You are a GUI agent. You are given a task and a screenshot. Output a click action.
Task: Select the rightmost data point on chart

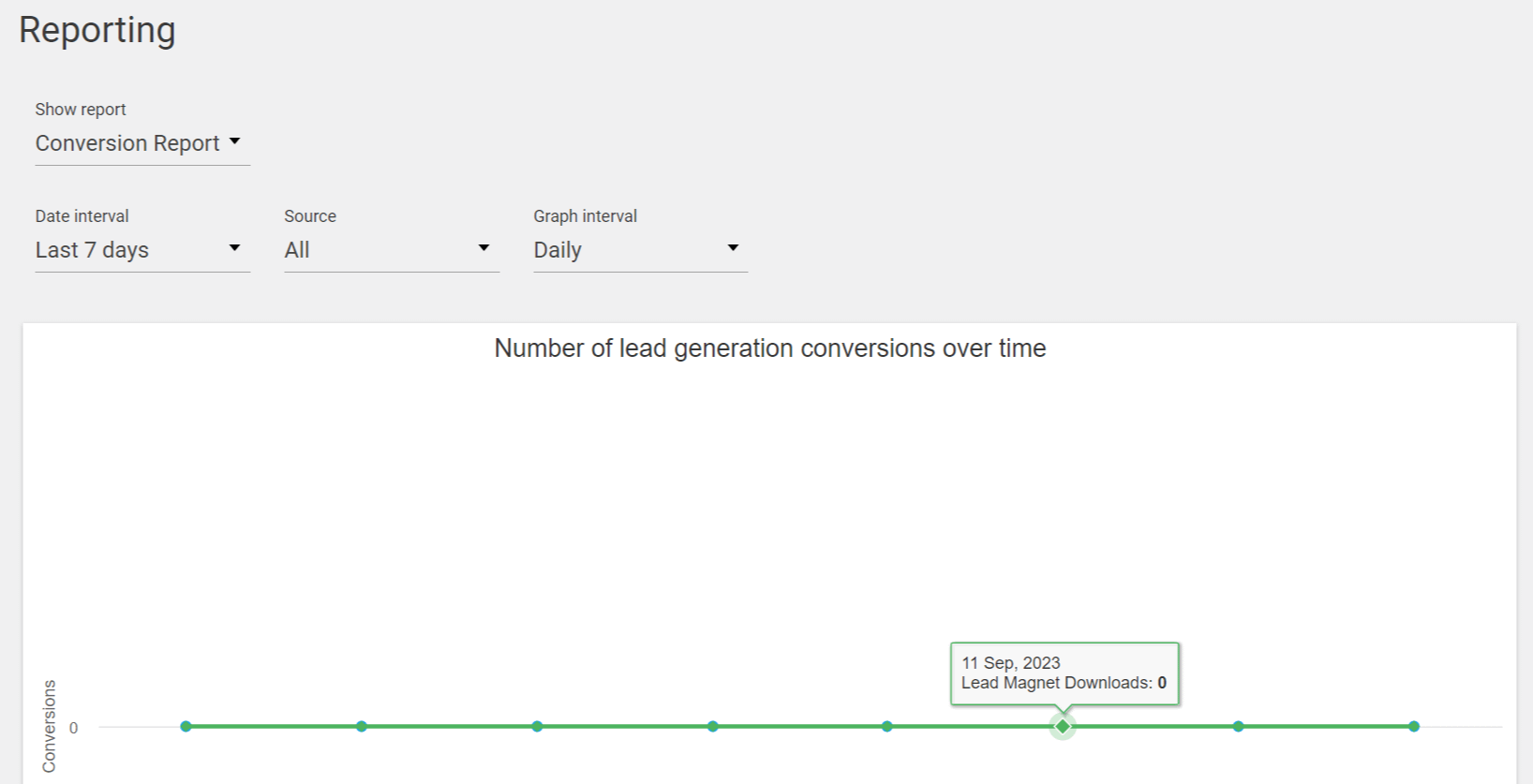[1414, 726]
